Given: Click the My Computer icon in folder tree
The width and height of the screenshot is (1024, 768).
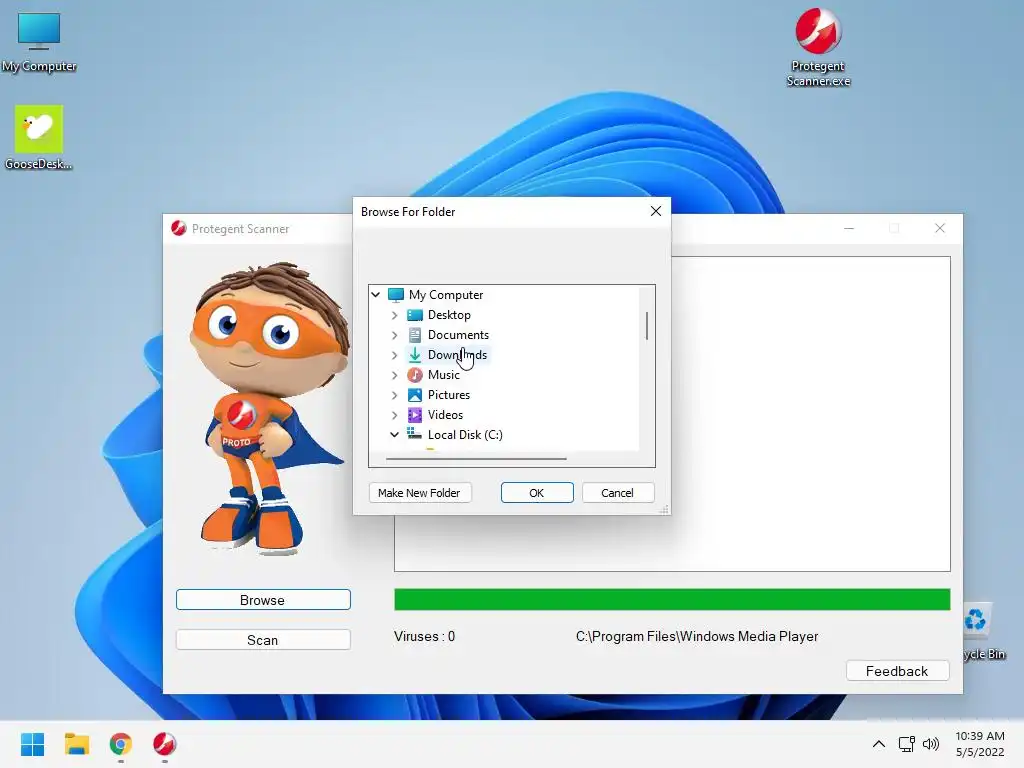Looking at the screenshot, I should click(x=396, y=295).
